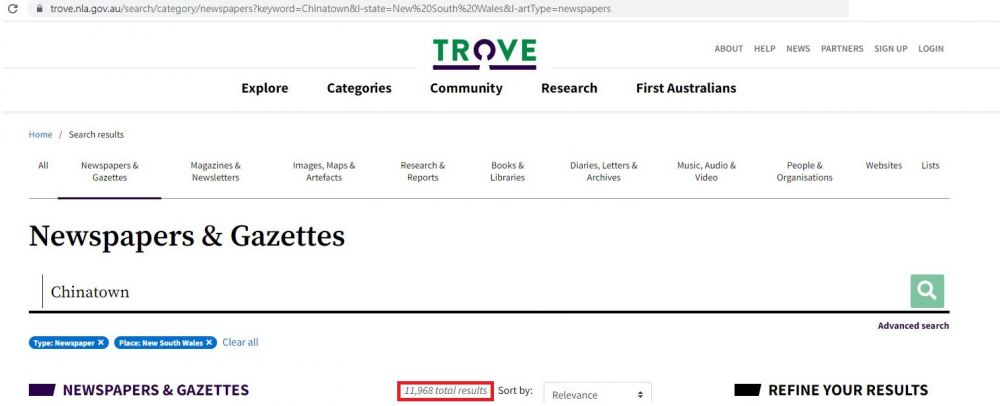Click the green search magnifier button
1000x406 pixels.
926,291
